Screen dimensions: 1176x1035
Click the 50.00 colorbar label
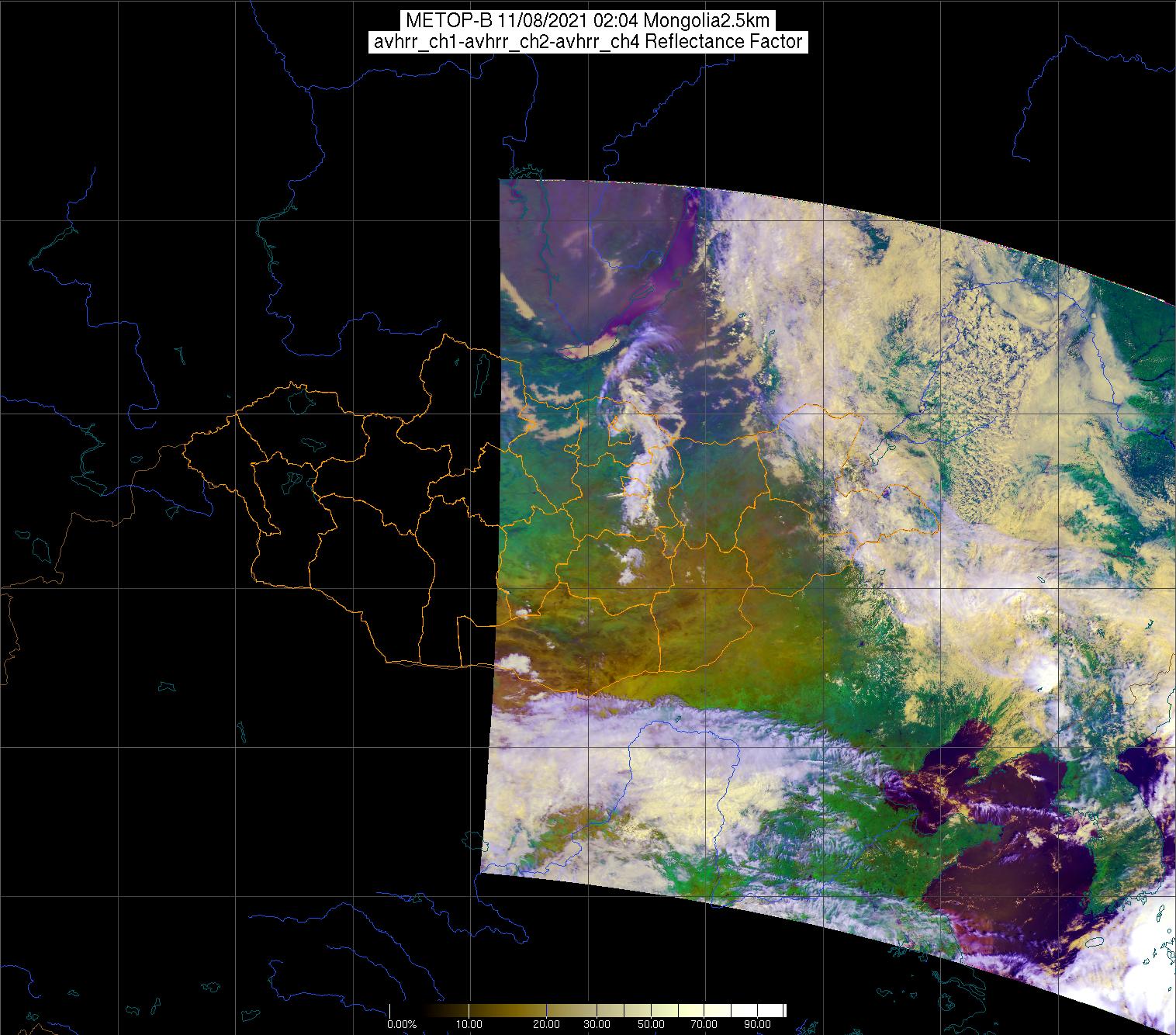coord(652,1025)
